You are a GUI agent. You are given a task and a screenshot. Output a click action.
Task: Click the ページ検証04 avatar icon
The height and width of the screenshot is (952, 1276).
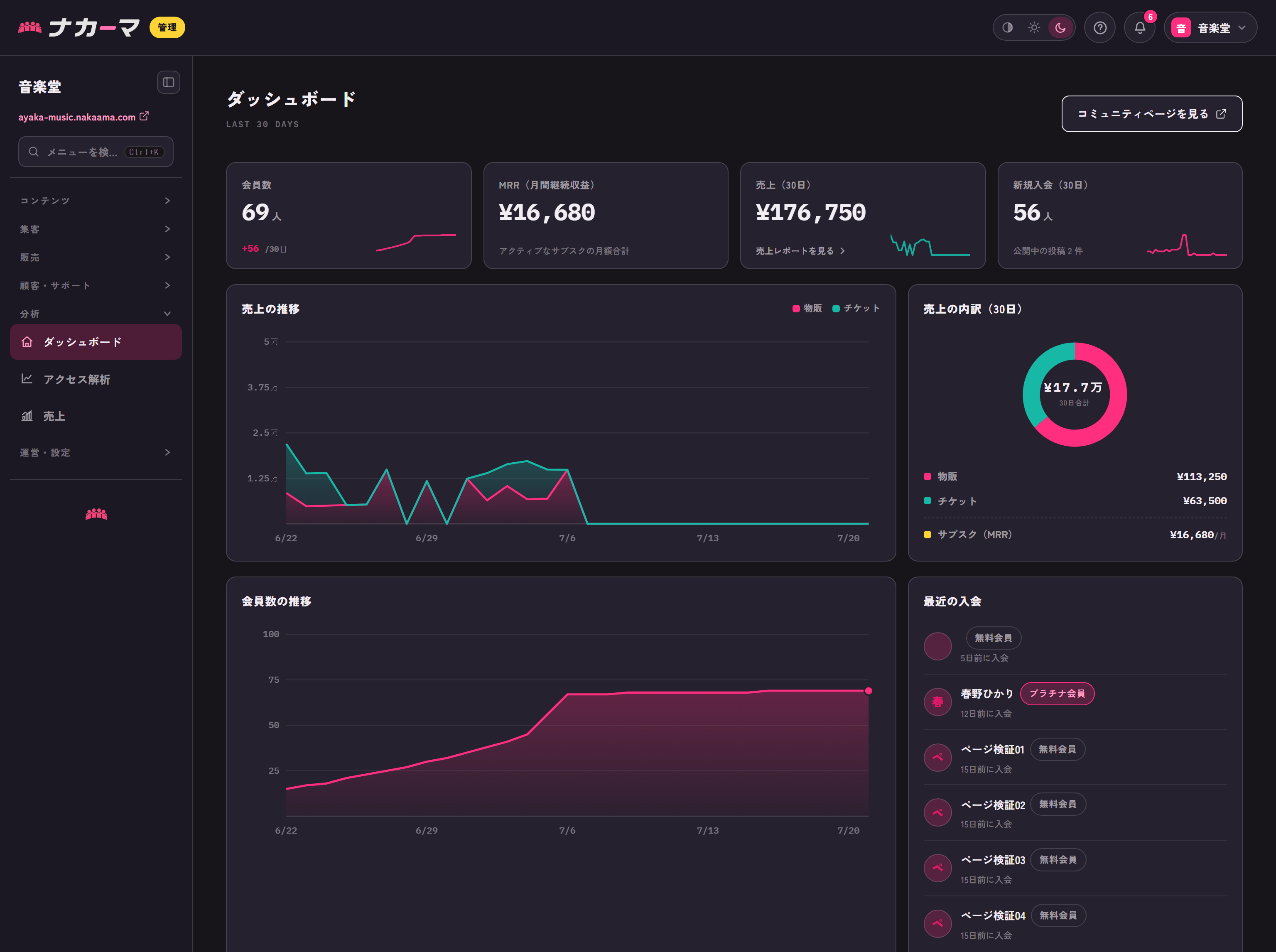(x=938, y=924)
